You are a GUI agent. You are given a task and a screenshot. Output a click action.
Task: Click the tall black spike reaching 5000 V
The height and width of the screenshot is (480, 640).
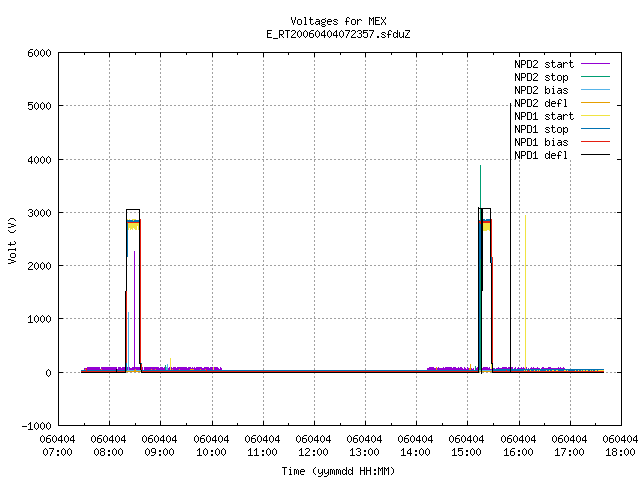pyautogui.click(x=510, y=237)
